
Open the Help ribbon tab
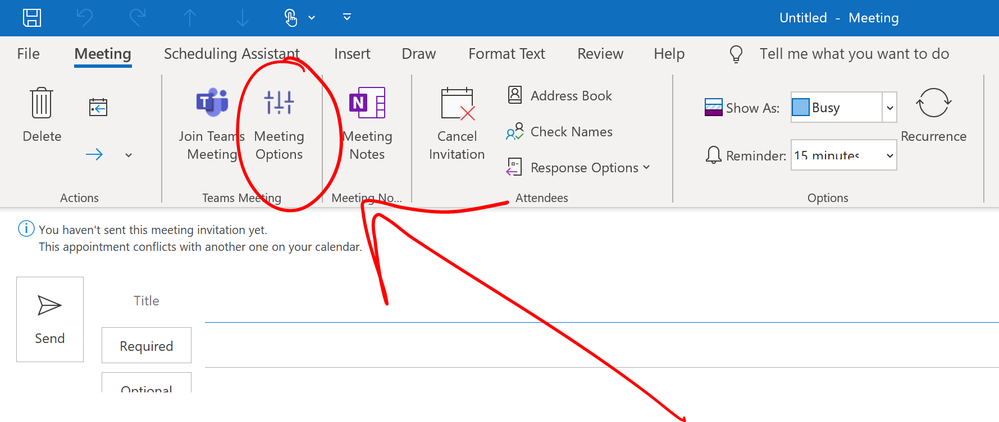point(669,54)
